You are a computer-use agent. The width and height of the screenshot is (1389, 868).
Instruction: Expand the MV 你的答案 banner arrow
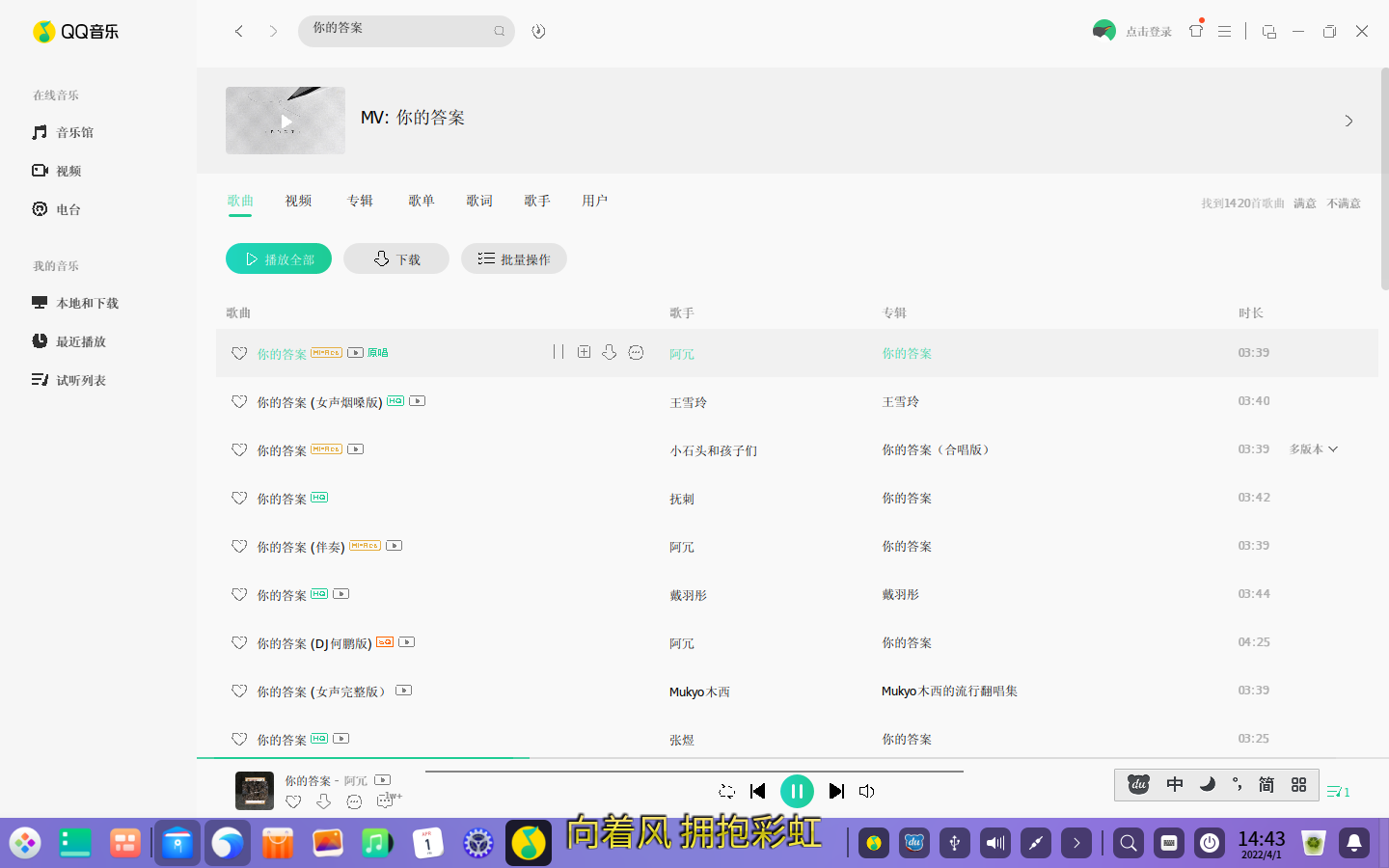[1348, 121]
